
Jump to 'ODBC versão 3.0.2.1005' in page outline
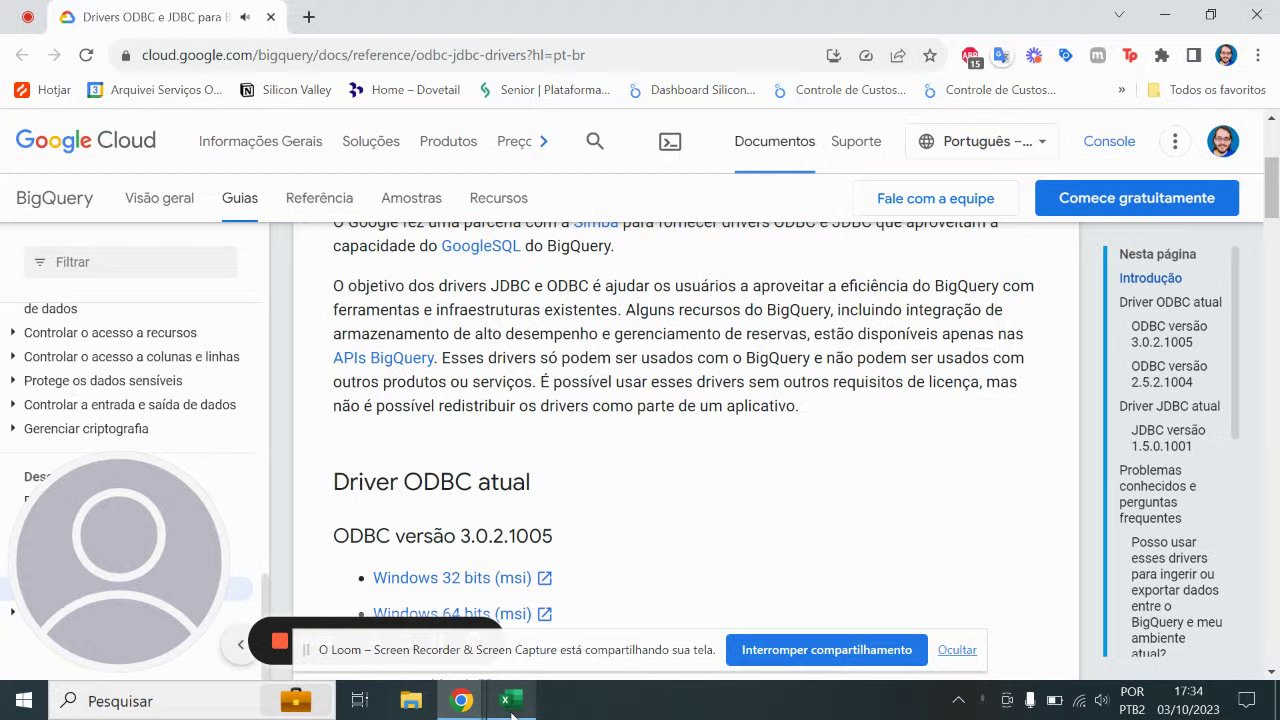1169,334
